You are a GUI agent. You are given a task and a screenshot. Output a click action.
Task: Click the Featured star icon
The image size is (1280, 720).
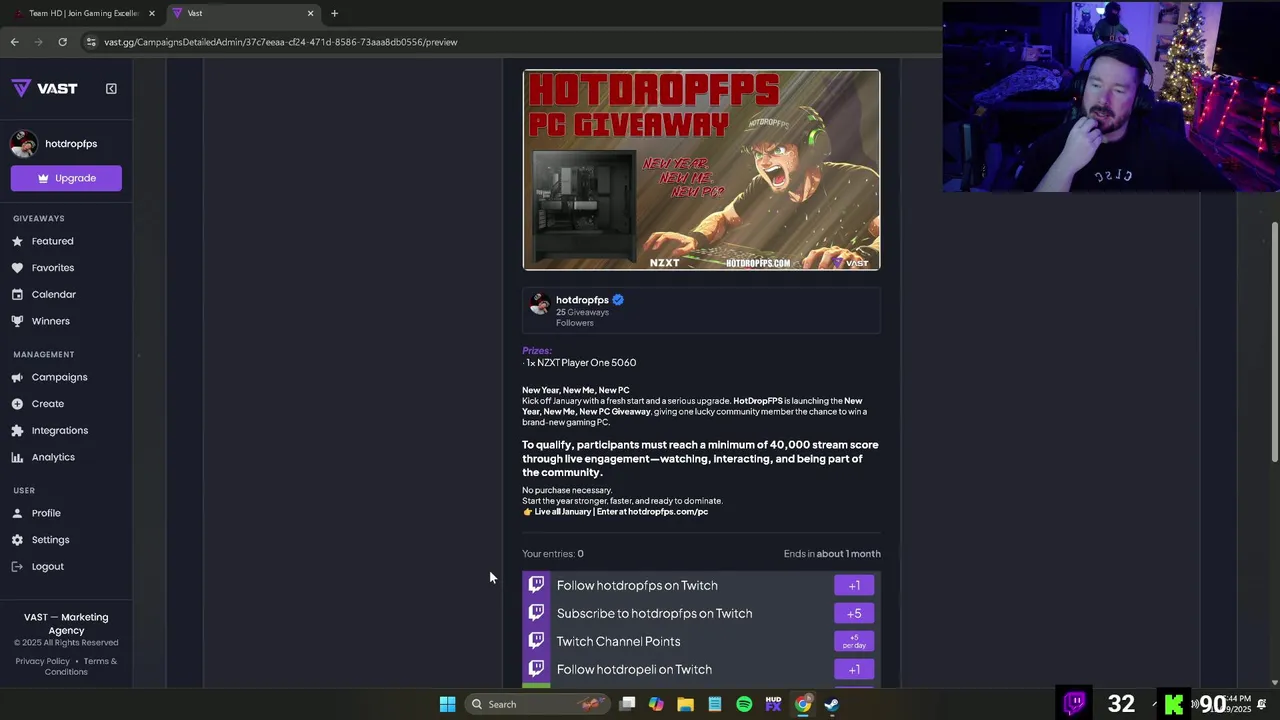pos(17,241)
